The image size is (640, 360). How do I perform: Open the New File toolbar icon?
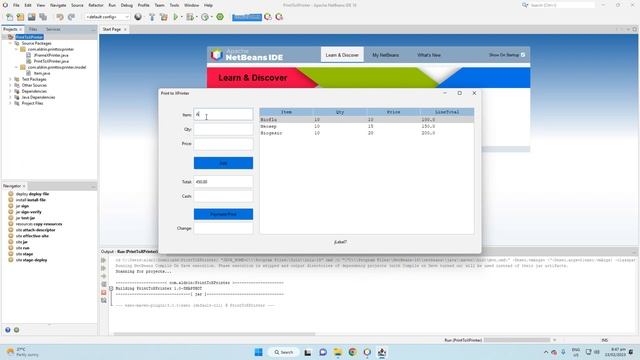(9, 17)
